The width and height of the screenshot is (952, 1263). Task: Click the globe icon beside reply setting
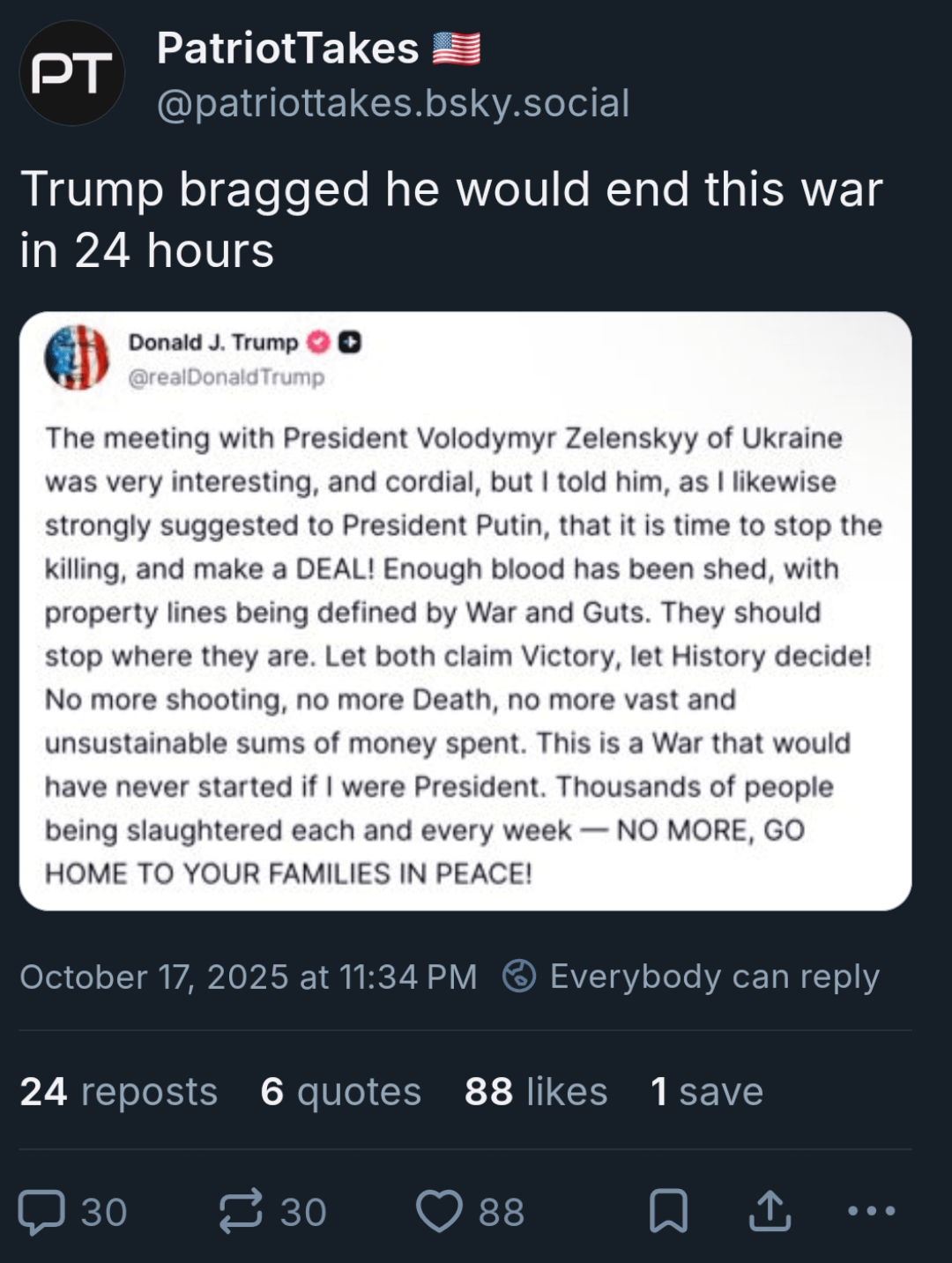pyautogui.click(x=519, y=976)
